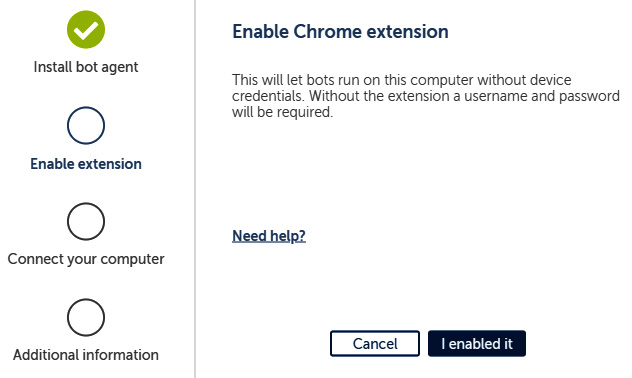Click the white tick inside the green circle
The height and width of the screenshot is (378, 632).
click(x=86, y=31)
